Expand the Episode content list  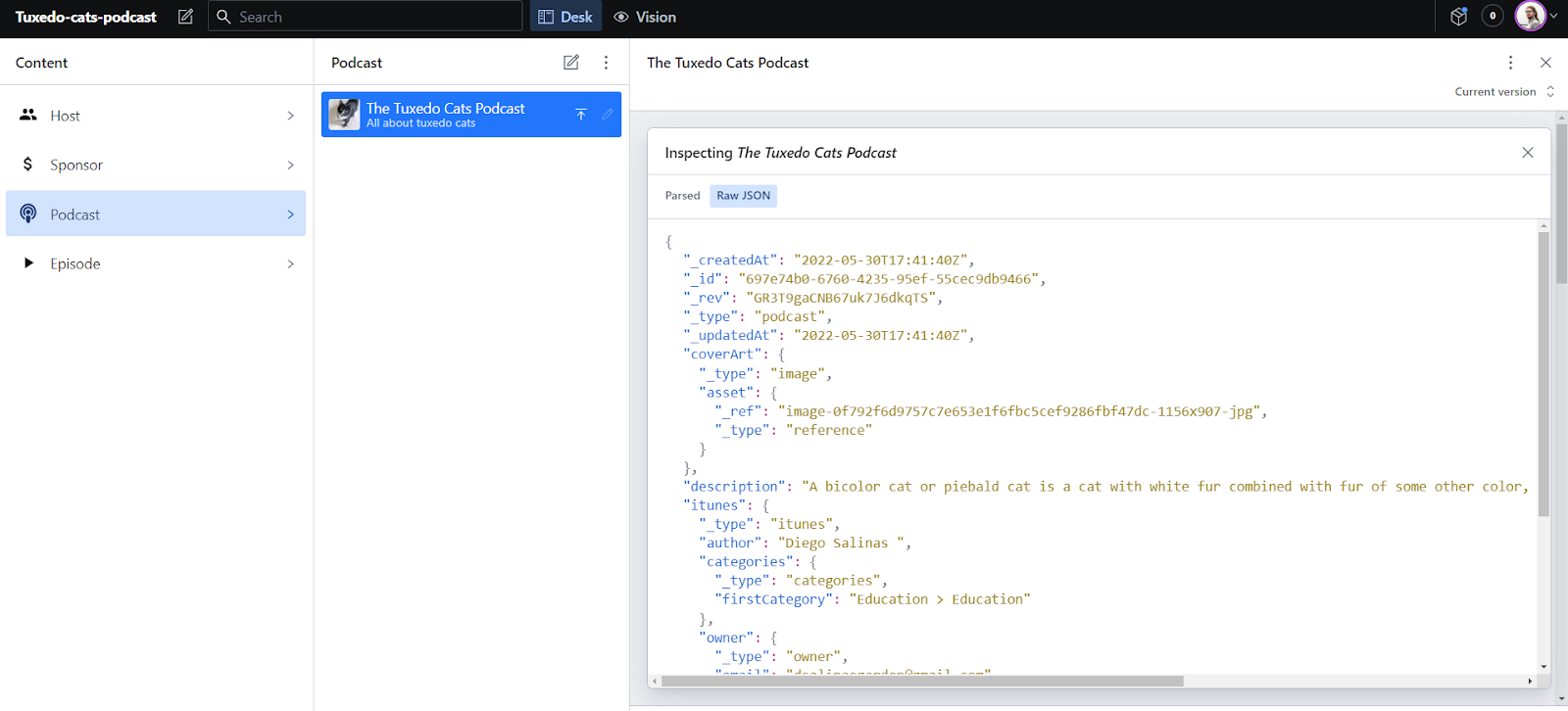(x=156, y=263)
